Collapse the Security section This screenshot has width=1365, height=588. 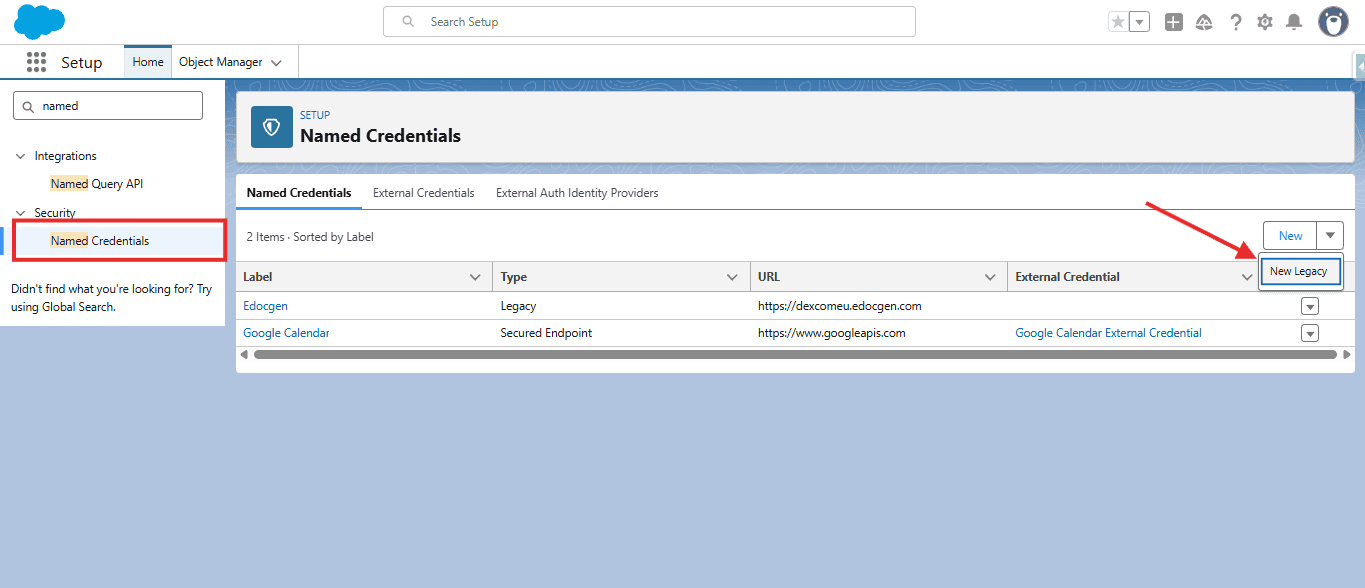(20, 213)
